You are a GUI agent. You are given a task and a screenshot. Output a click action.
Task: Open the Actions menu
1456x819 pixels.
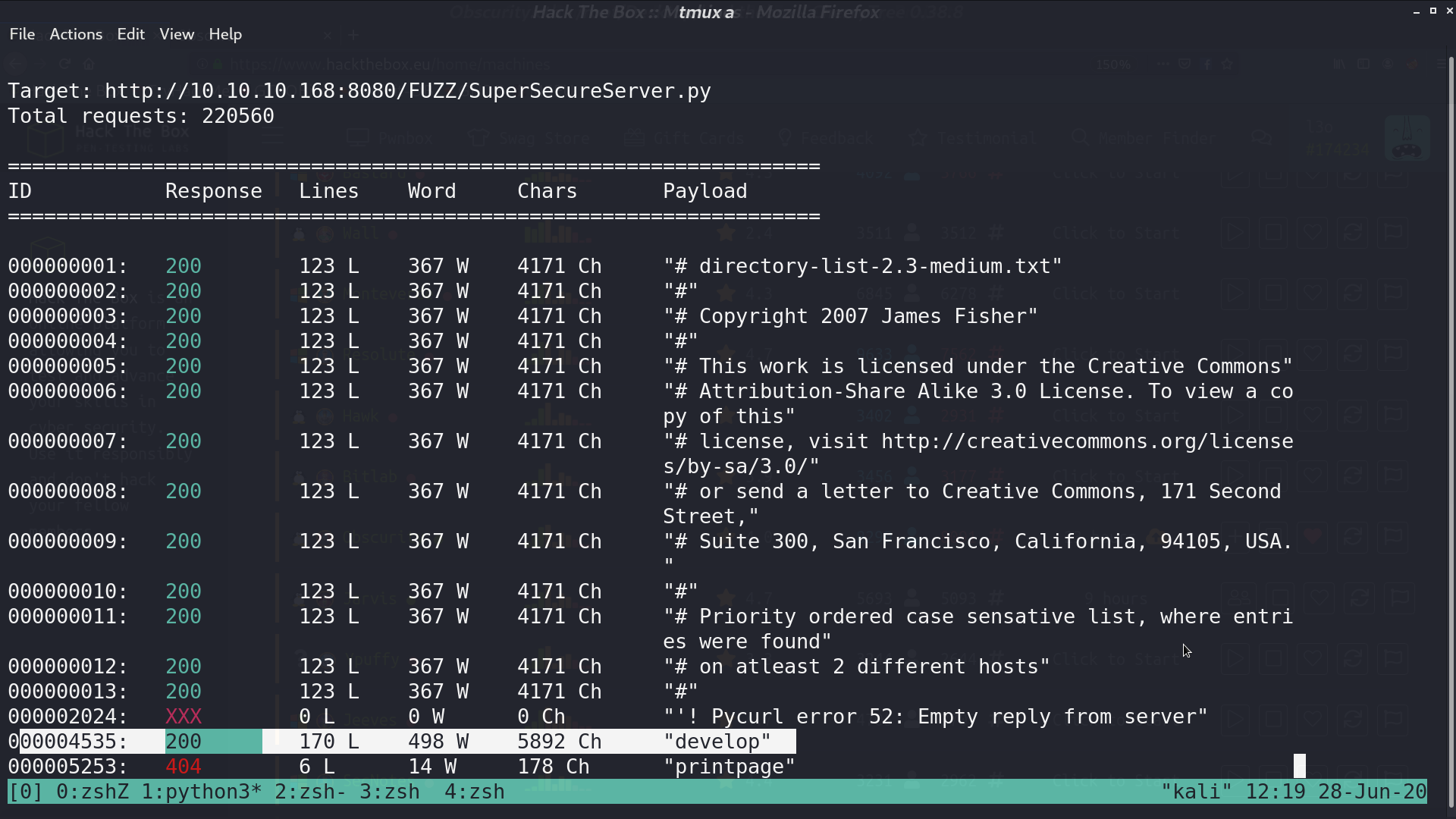coord(76,34)
